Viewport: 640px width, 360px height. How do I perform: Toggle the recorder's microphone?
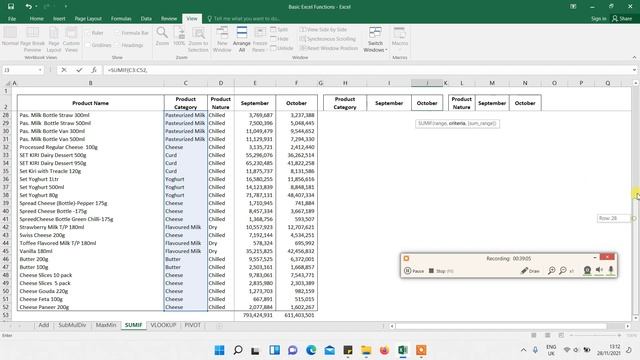coord(611,270)
